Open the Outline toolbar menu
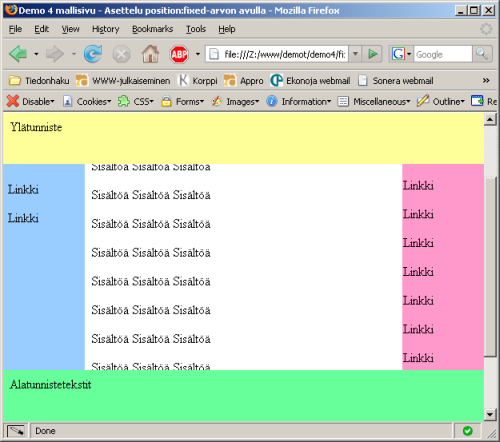The height and width of the screenshot is (442, 500). (441, 101)
